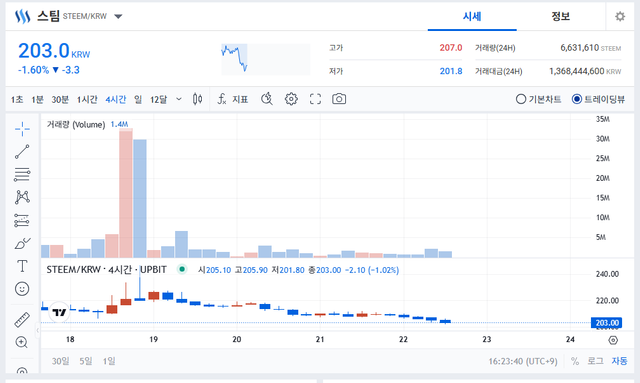The image size is (640, 383).
Task: Expand the STEEM/KRW market dropdown arrow
Action: coord(118,17)
